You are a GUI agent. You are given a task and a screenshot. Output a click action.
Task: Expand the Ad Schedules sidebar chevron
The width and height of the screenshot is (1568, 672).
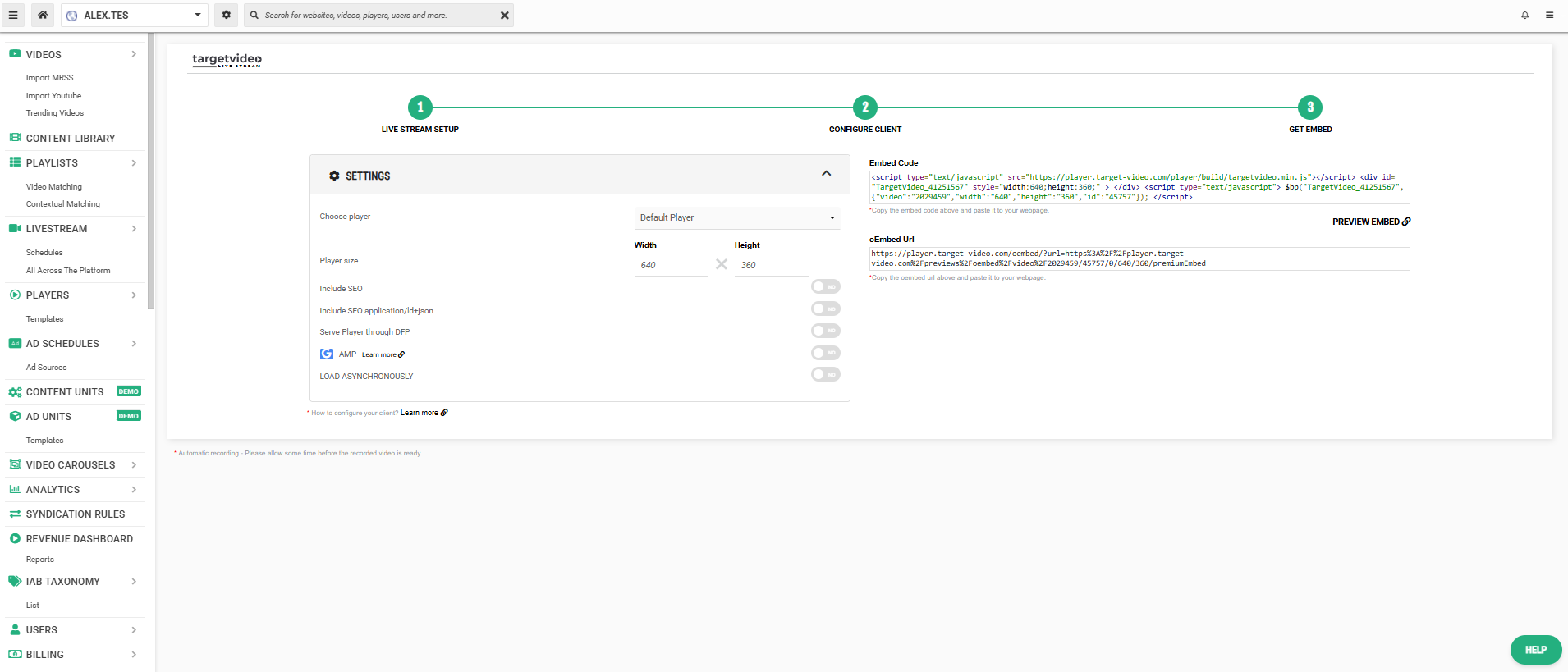(134, 343)
